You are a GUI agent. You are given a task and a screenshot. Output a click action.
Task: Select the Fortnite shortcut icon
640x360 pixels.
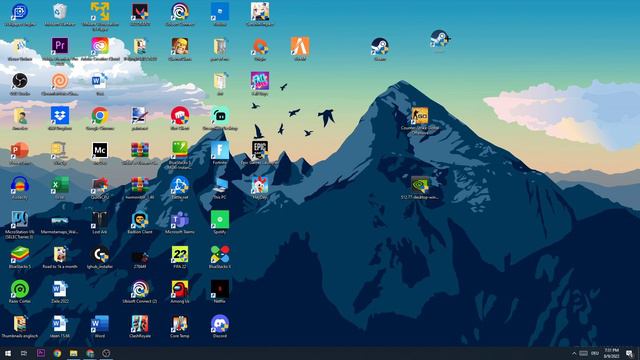220,150
